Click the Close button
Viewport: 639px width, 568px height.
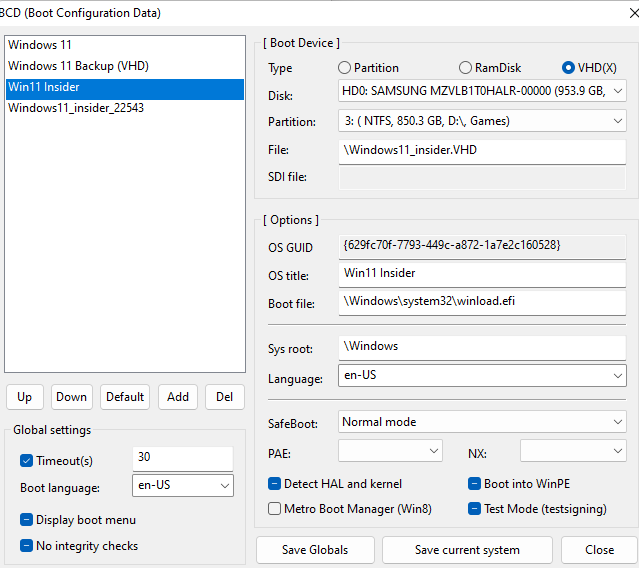599,550
